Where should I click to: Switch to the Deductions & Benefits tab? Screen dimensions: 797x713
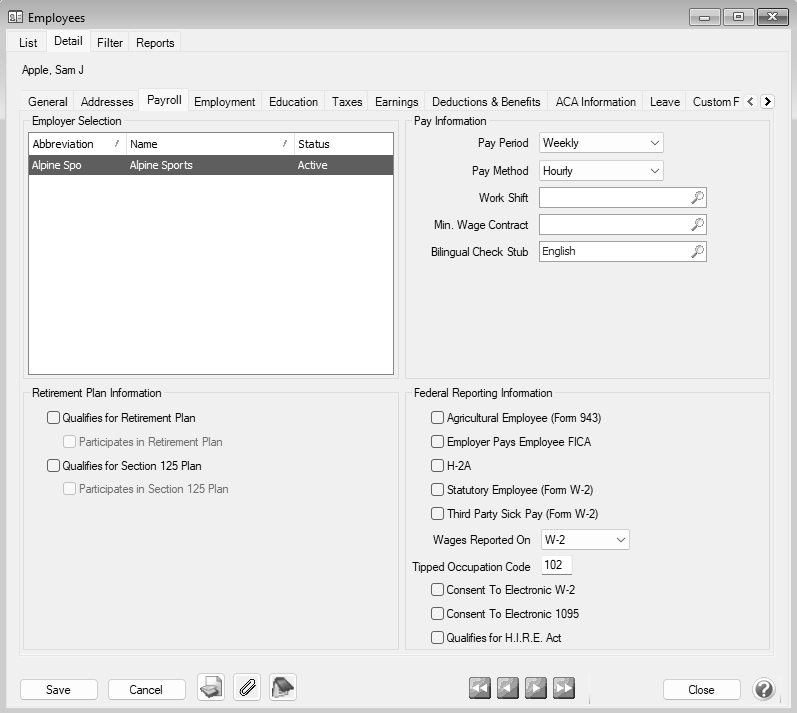[486, 102]
